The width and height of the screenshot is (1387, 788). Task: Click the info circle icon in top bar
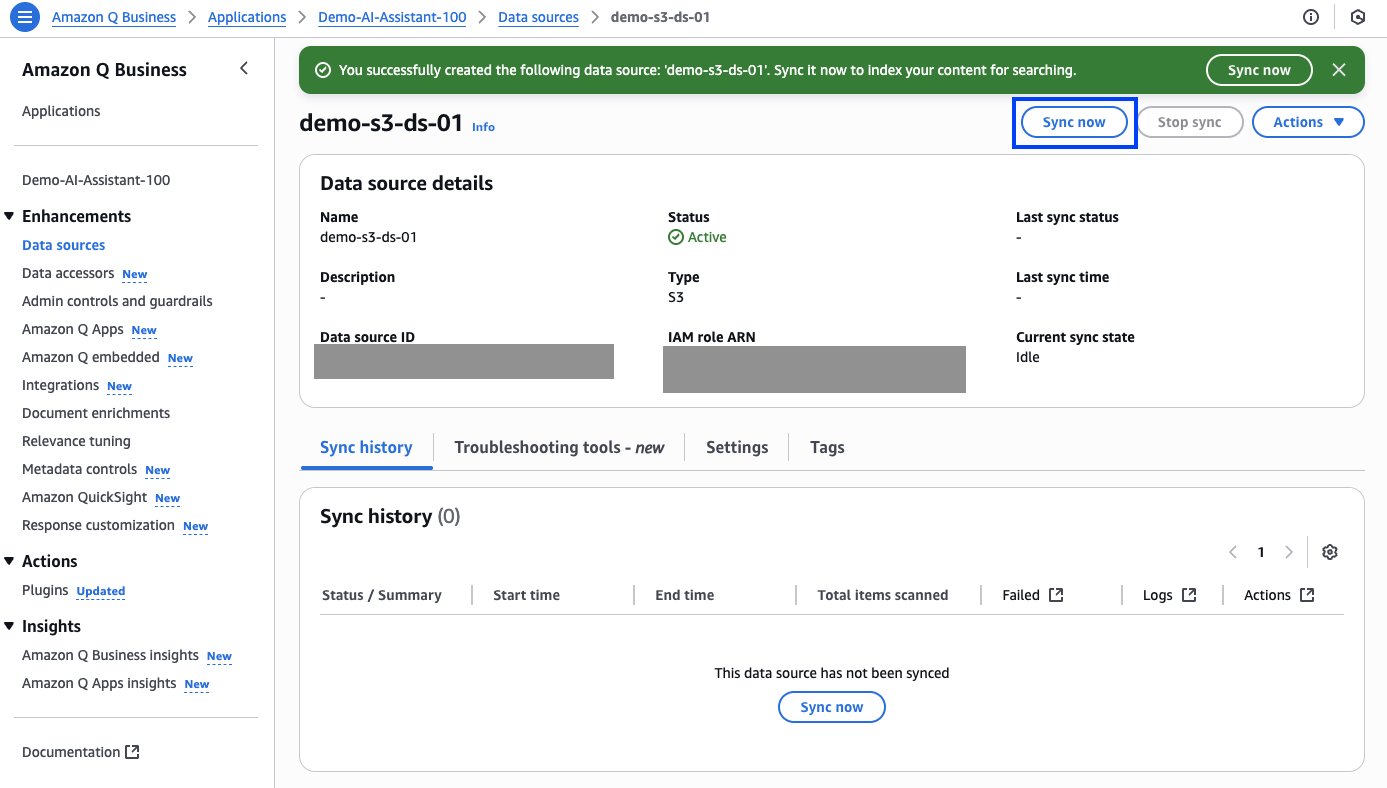pyautogui.click(x=1310, y=17)
